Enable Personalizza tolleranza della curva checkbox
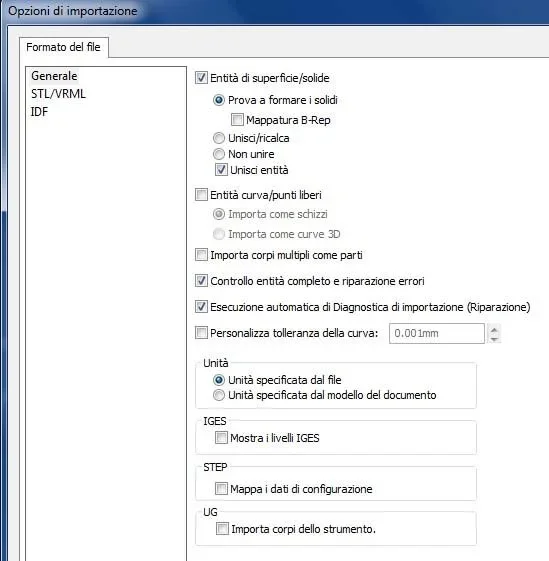The height and width of the screenshot is (561, 549). [x=201, y=333]
